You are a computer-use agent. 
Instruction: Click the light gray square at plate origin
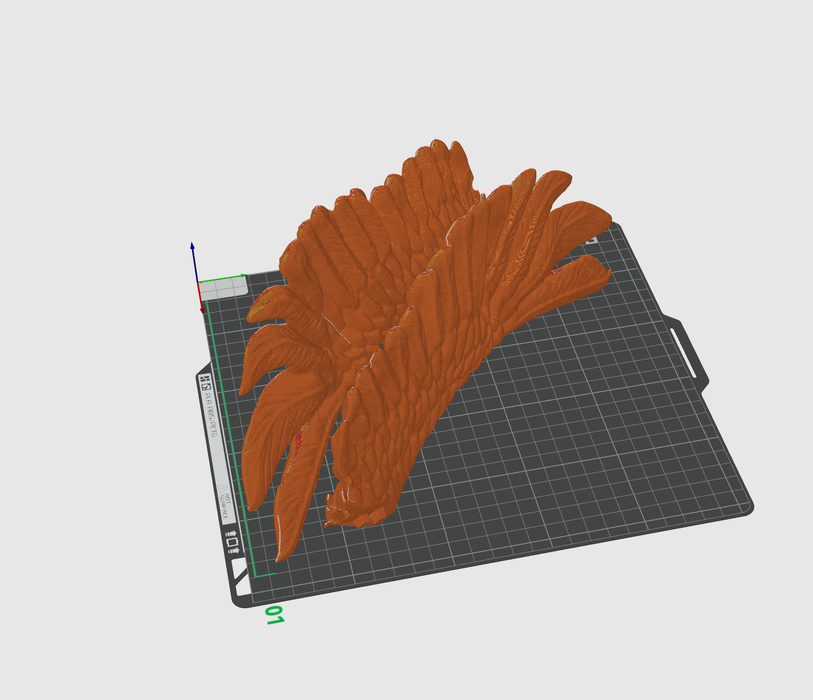(223, 288)
